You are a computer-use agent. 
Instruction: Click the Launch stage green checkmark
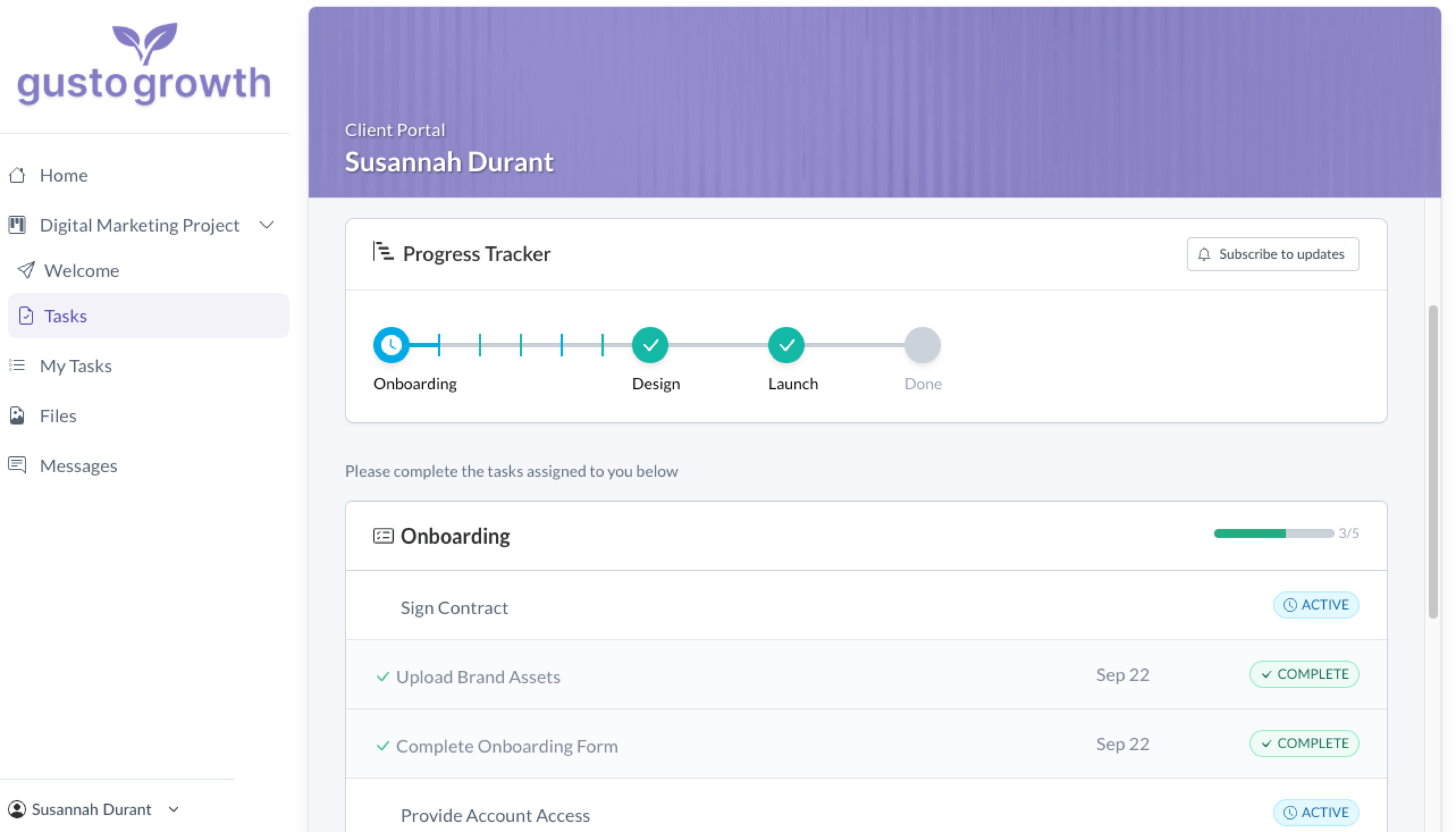click(786, 344)
